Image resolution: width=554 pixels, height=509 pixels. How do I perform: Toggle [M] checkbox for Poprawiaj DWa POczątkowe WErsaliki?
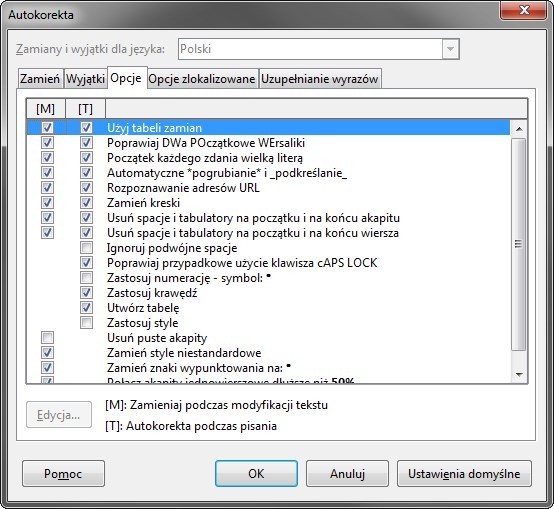pos(47,143)
